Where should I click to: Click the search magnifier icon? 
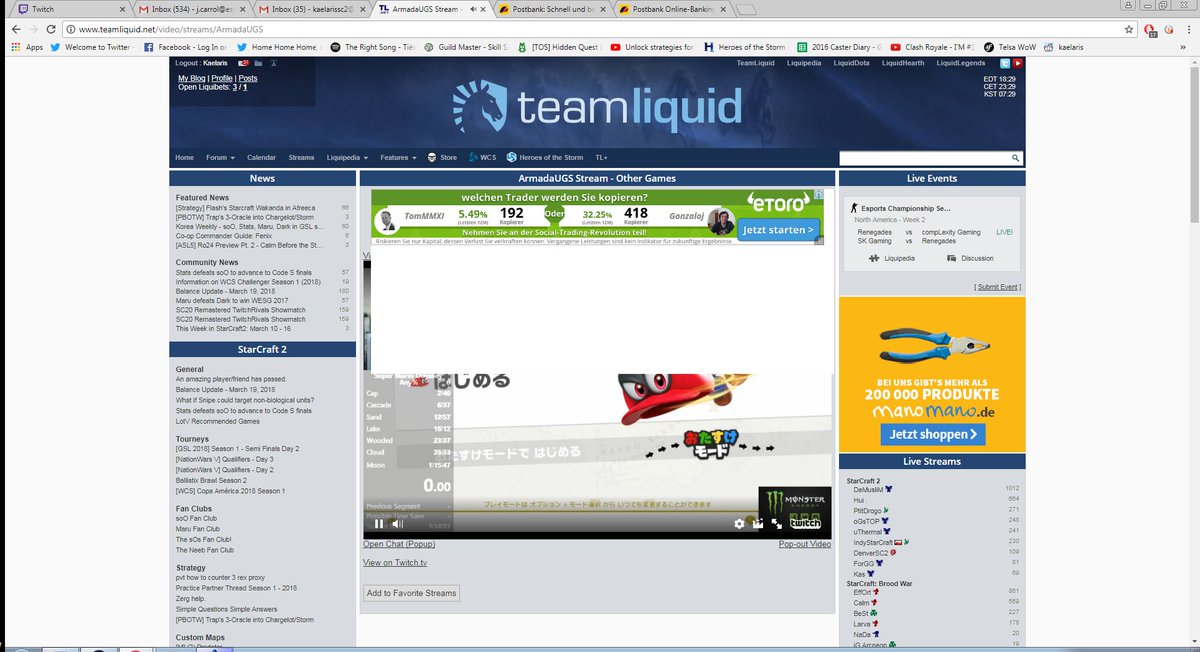point(1015,158)
